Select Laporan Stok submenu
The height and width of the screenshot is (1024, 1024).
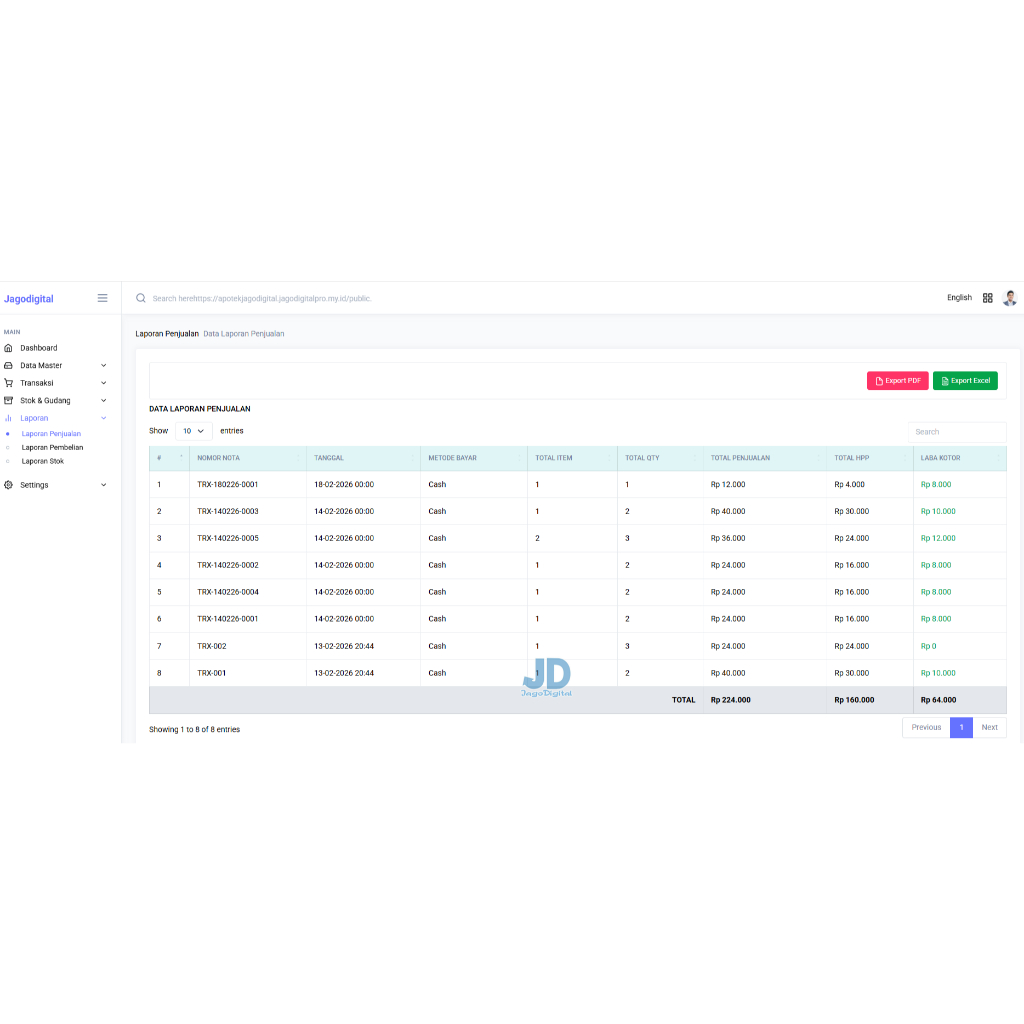coord(42,461)
